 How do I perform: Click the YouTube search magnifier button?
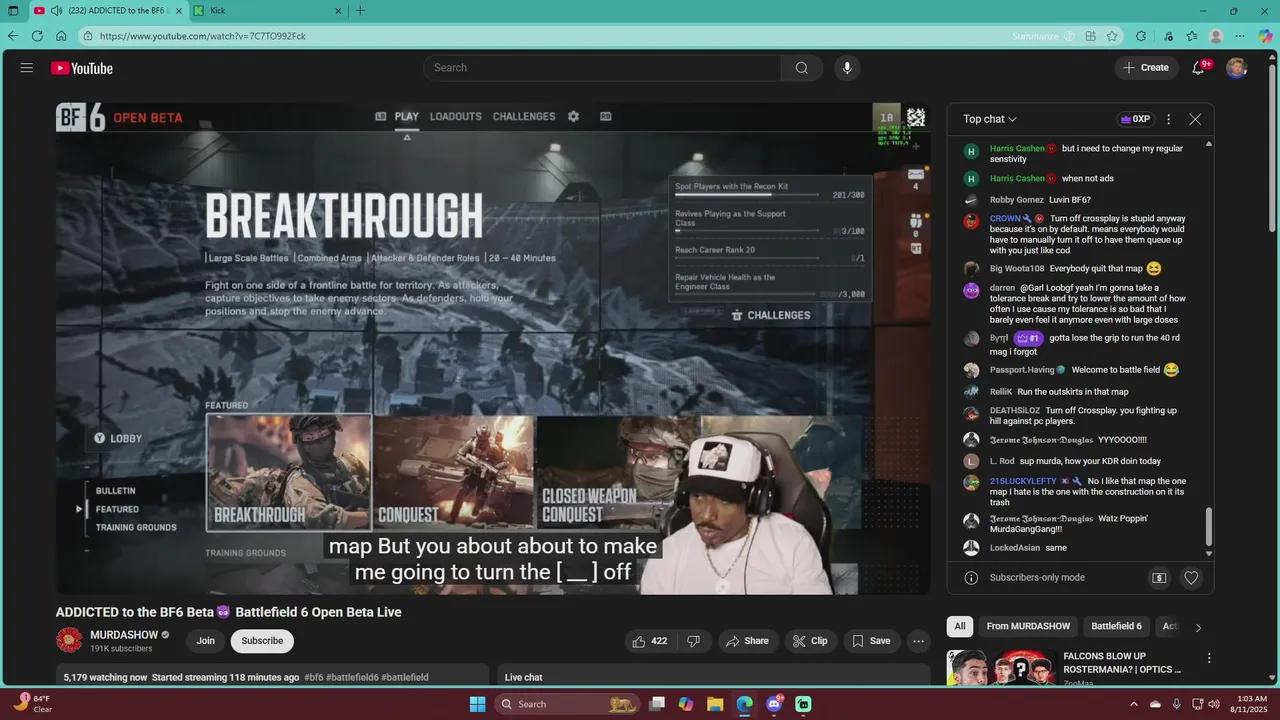pyautogui.click(x=802, y=68)
